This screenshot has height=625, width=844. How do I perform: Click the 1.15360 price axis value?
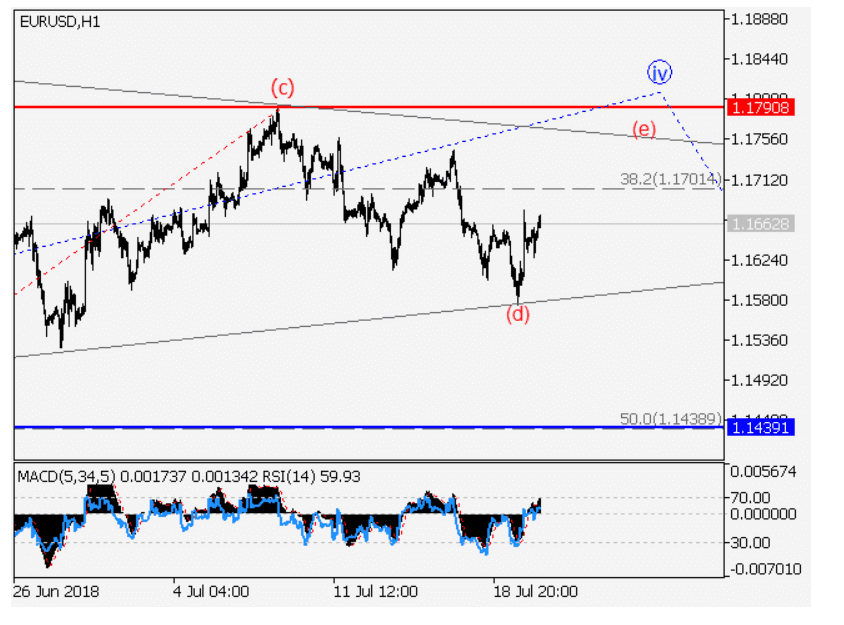[x=761, y=340]
